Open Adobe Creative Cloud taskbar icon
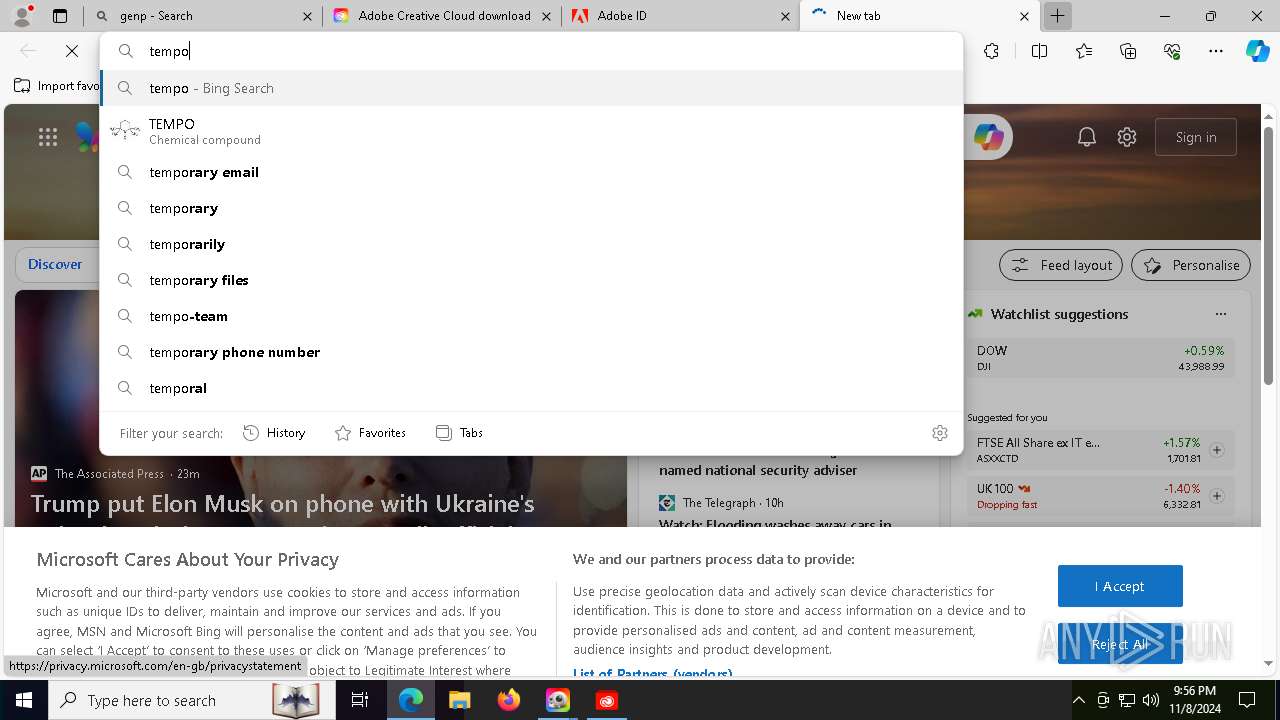Image resolution: width=1280 pixels, height=720 pixels. [607, 700]
